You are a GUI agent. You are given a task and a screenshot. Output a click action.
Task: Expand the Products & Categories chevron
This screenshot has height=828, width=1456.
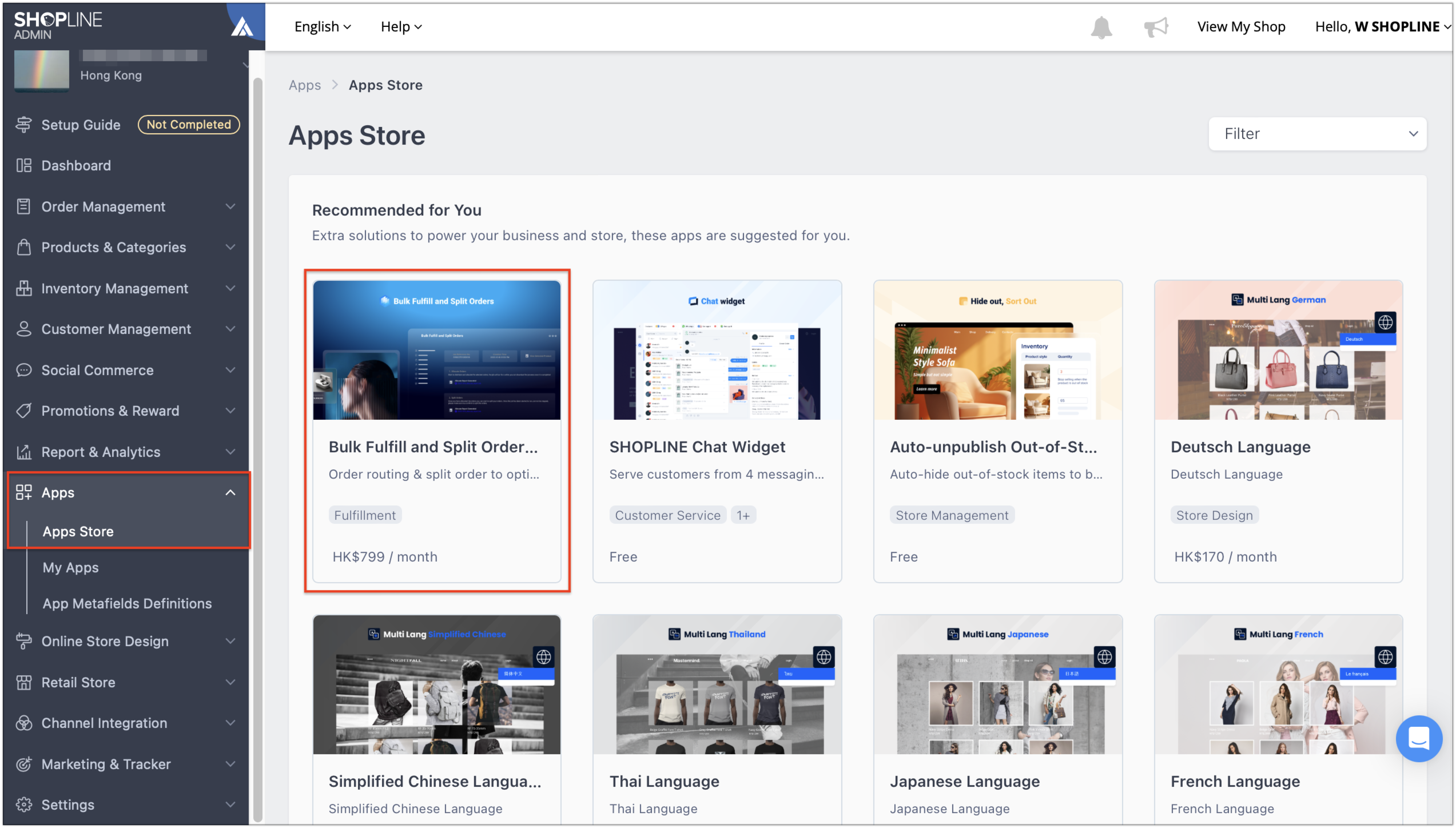(x=230, y=247)
